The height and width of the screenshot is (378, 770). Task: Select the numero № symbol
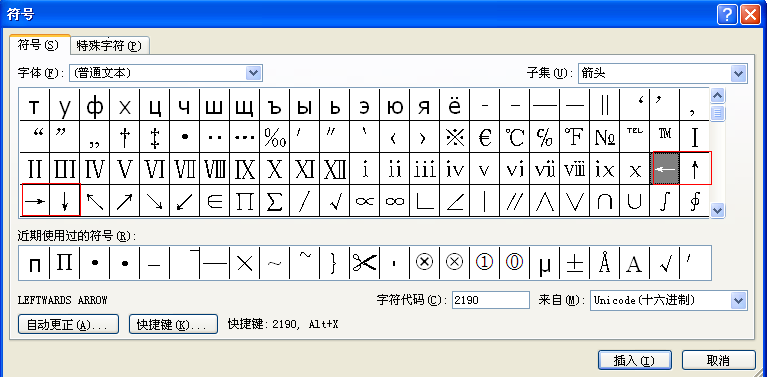coord(605,137)
